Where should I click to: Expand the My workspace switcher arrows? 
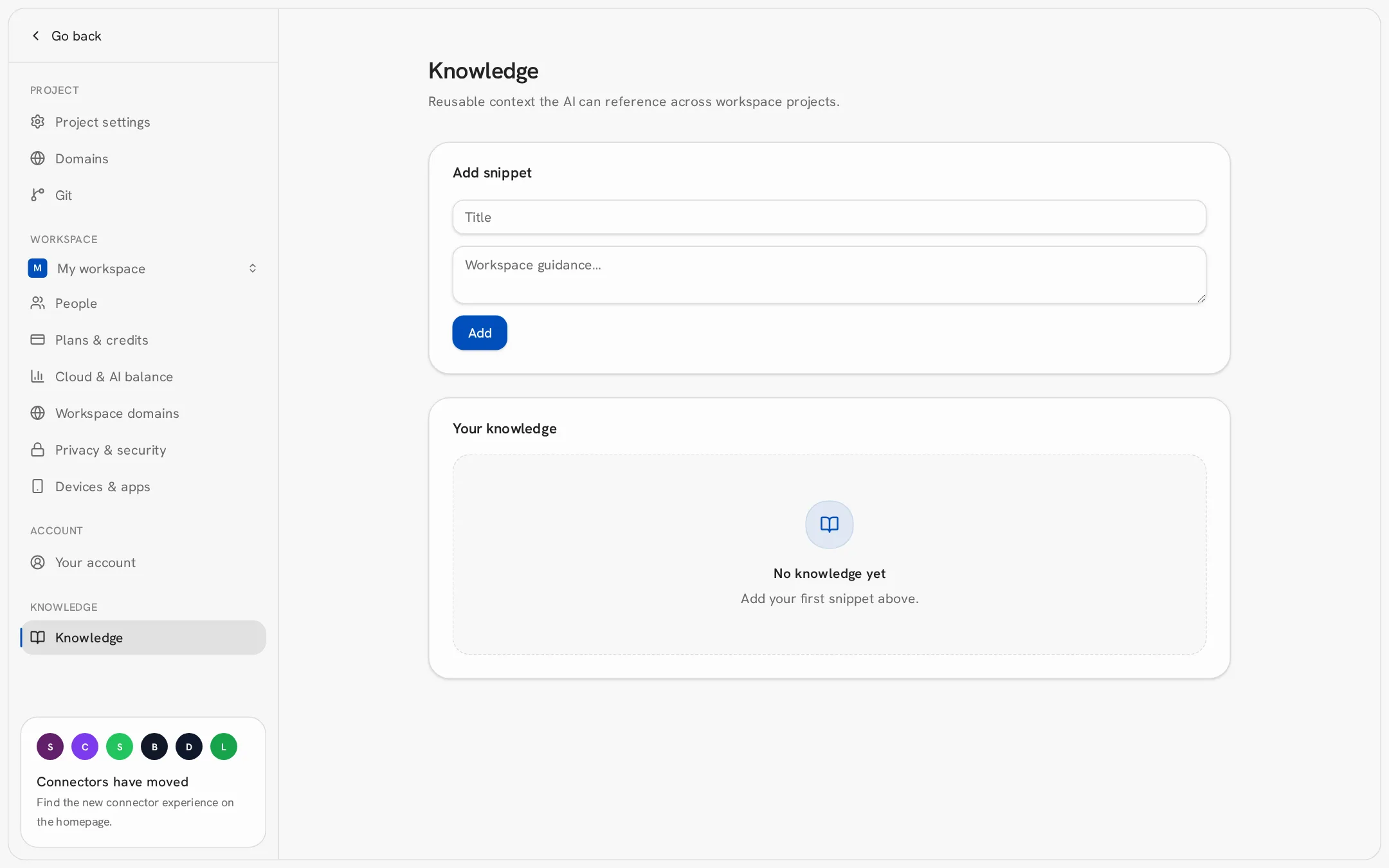[x=253, y=268]
